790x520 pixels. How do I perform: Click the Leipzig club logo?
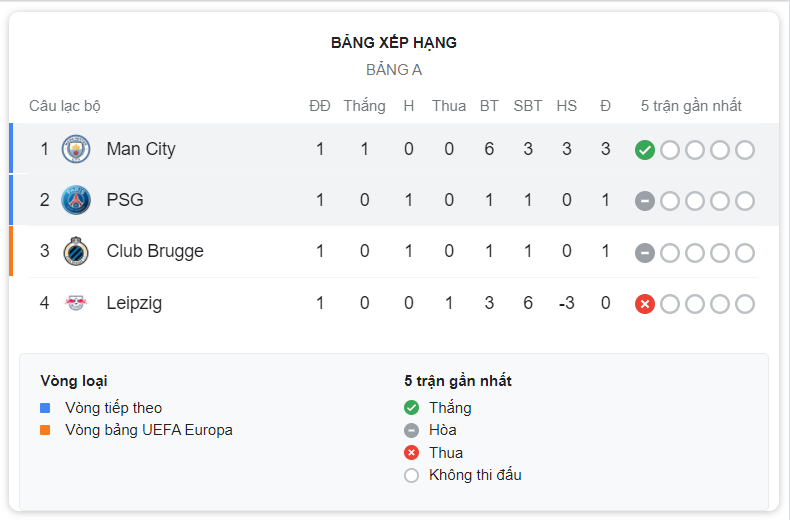click(x=76, y=303)
